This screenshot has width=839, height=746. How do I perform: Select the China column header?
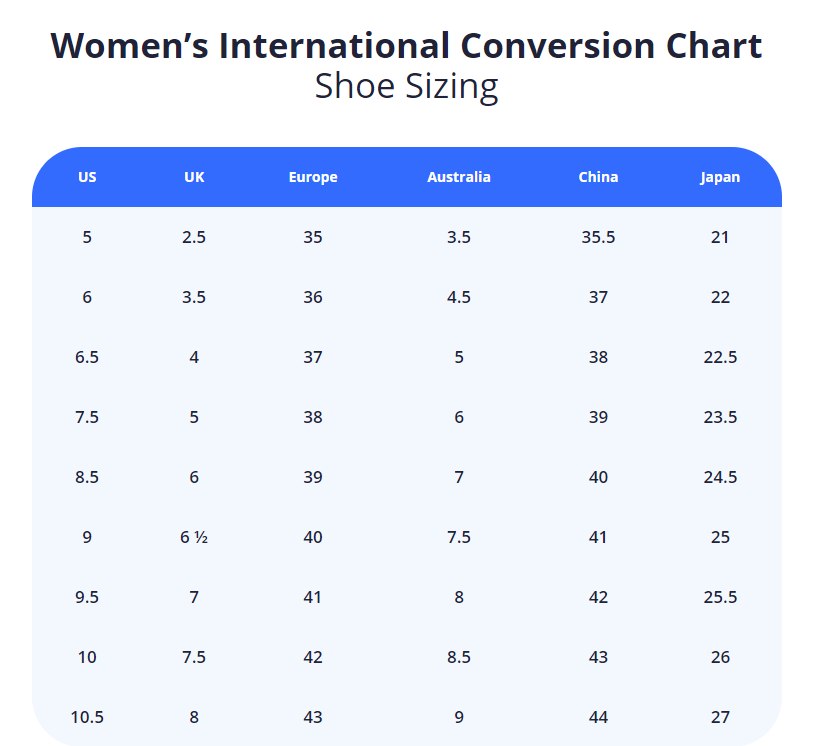pos(598,177)
